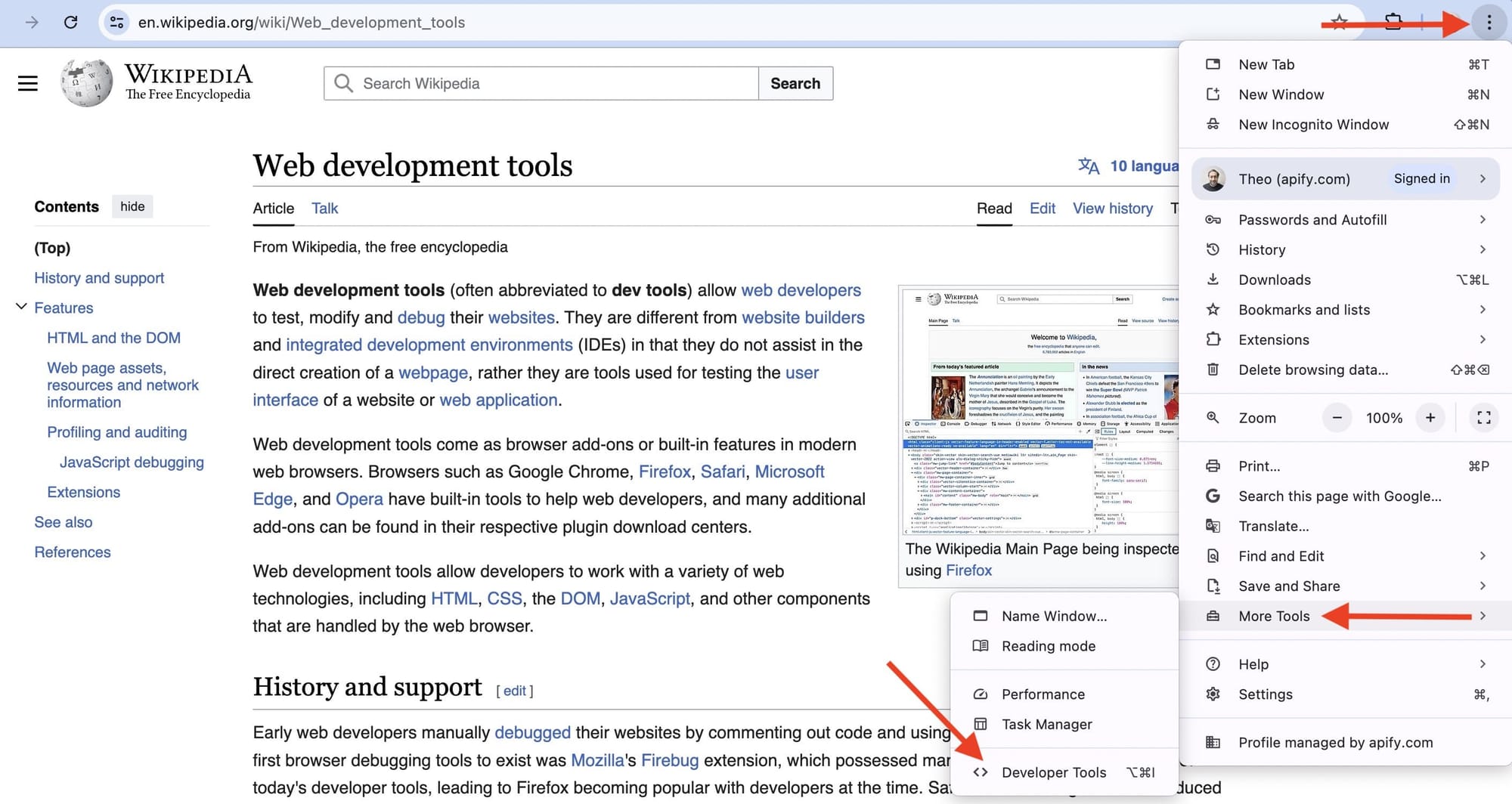Image resolution: width=1512 pixels, height=804 pixels.
Task: Bookmark this page with the star icon
Action: coord(1339,22)
